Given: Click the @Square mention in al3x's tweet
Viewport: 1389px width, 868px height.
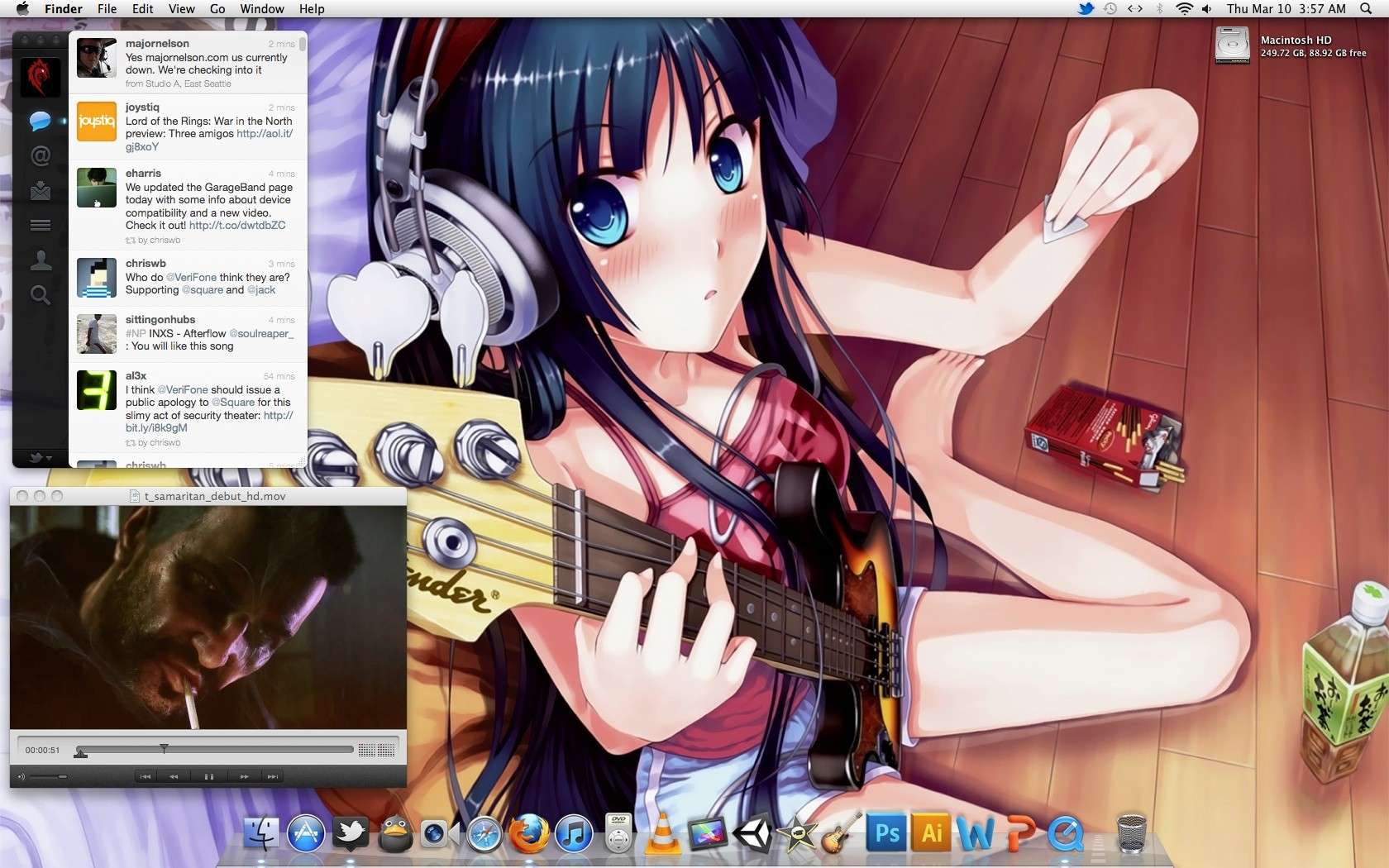Looking at the screenshot, I should [233, 403].
